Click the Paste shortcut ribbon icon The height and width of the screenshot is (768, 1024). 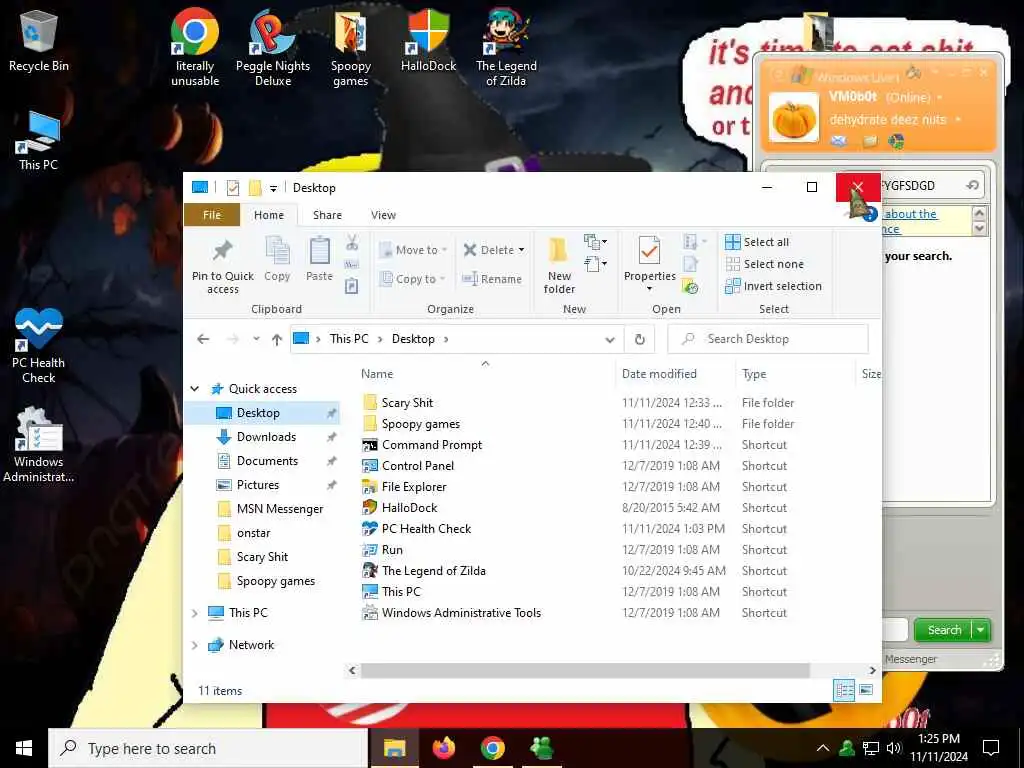351,286
